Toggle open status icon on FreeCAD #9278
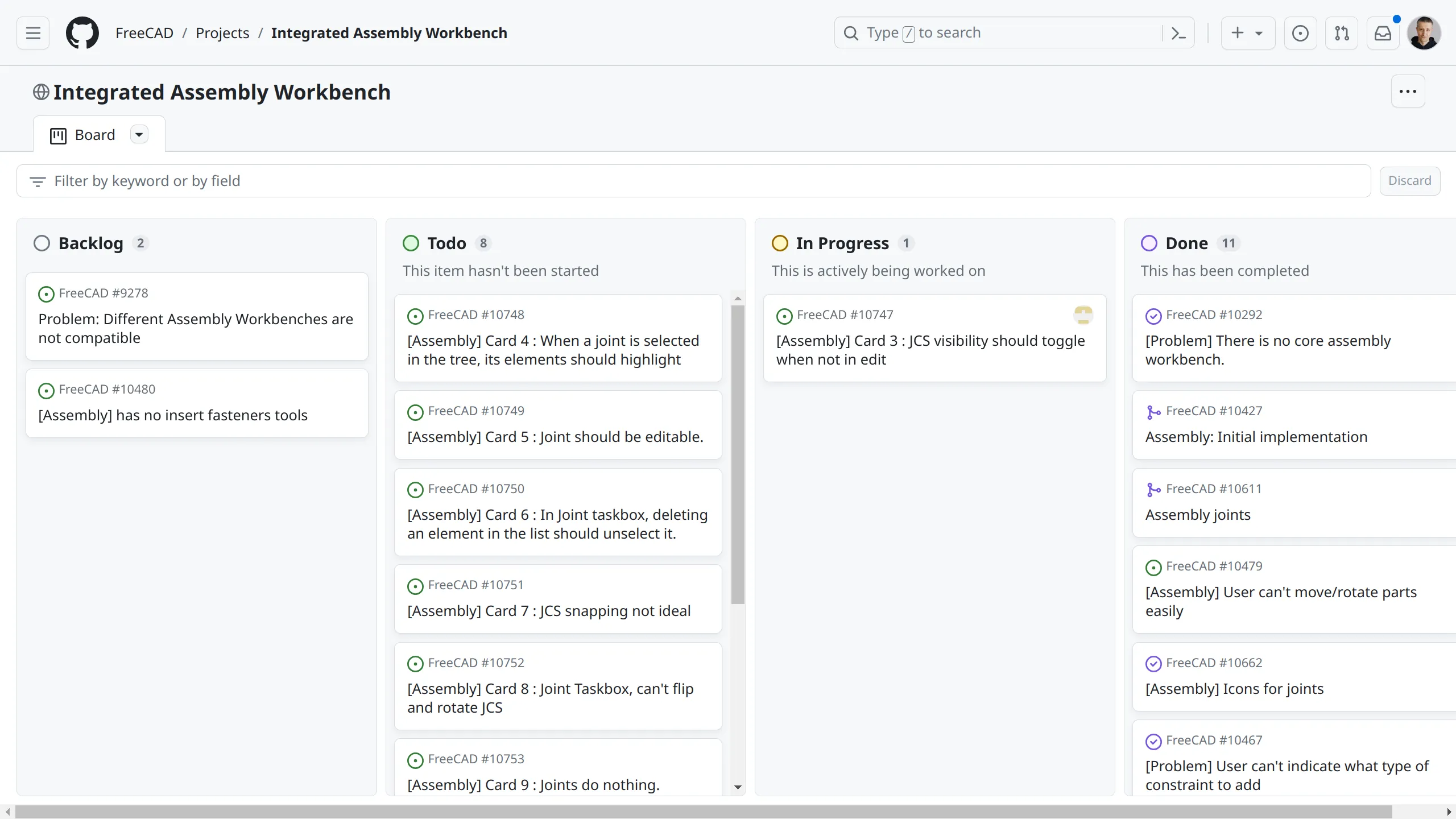 click(46, 294)
